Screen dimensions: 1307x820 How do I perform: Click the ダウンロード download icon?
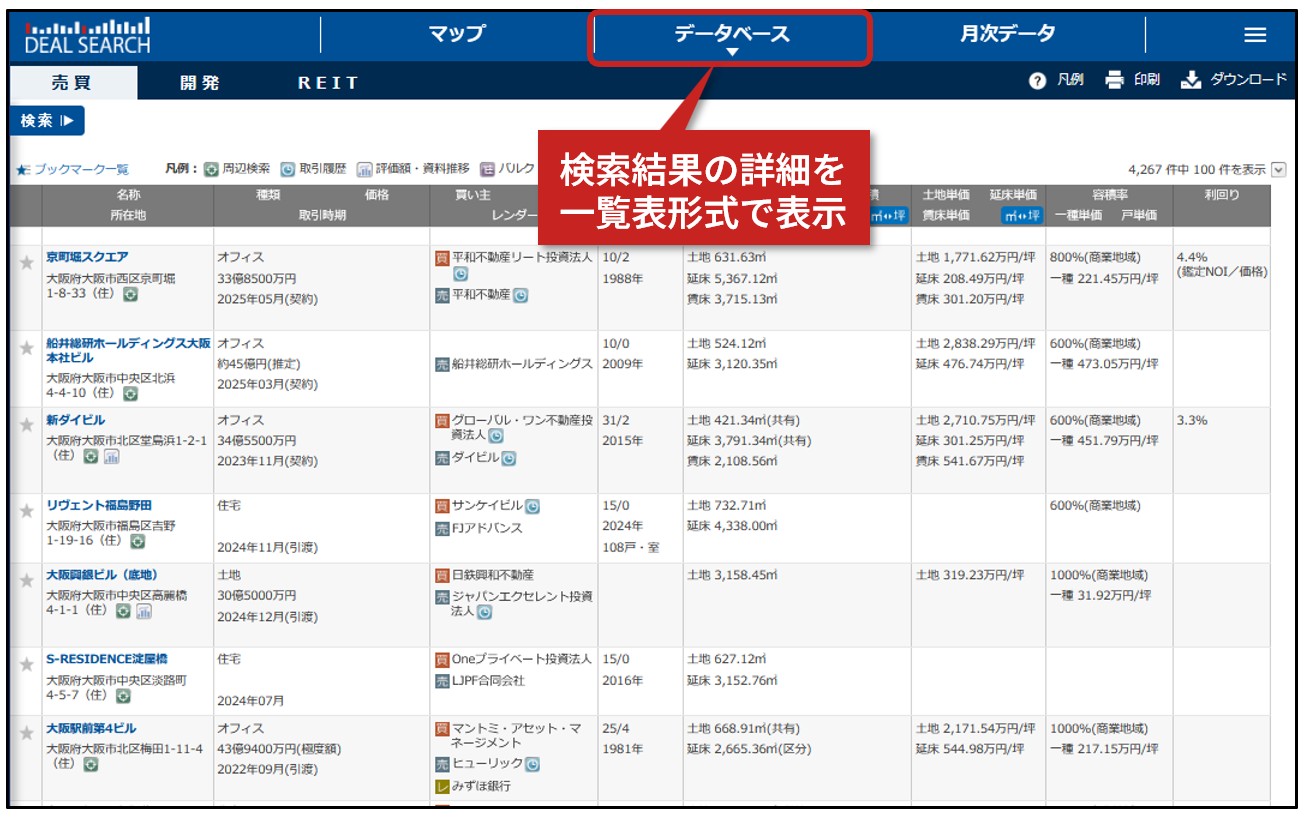tap(1190, 81)
